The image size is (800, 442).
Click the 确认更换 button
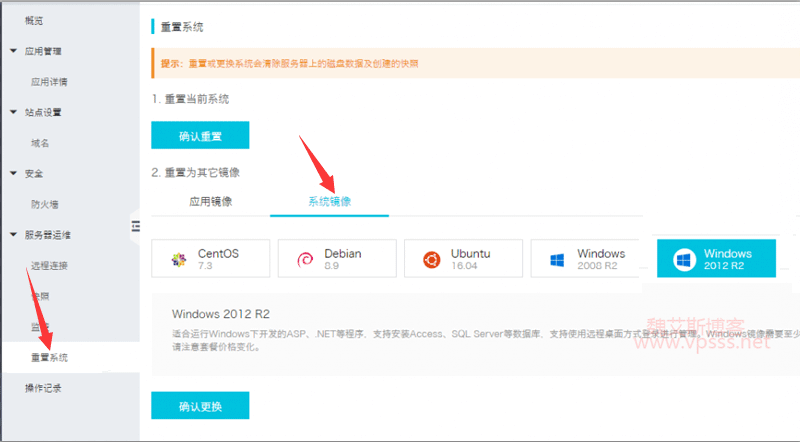(199, 406)
